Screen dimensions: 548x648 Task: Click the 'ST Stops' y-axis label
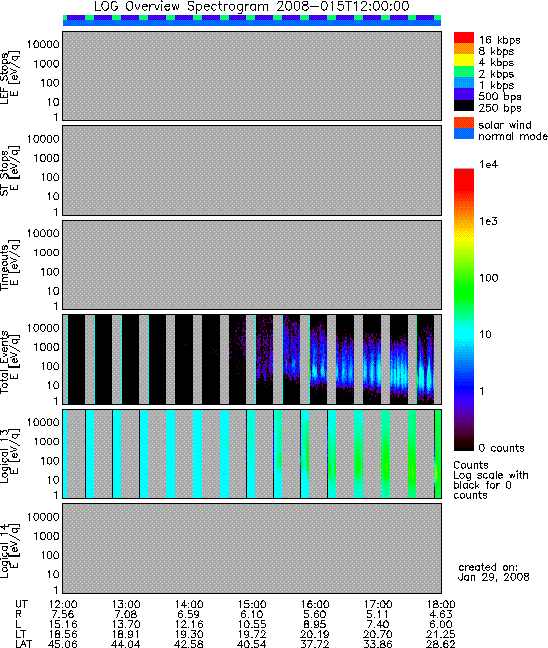(5, 173)
